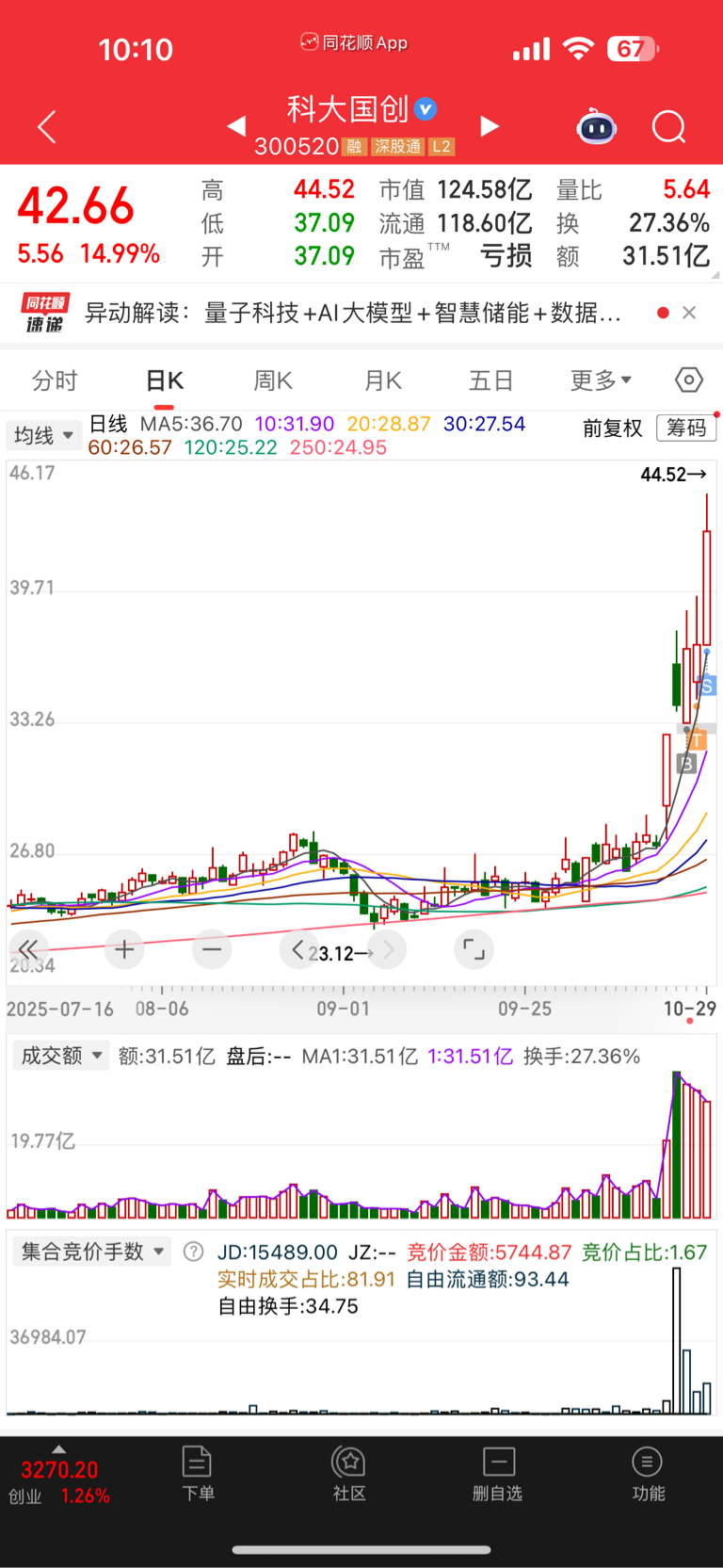The width and height of the screenshot is (723, 1568).
Task: Tap the 竞价金额:5744.87 value
Action: (490, 1252)
